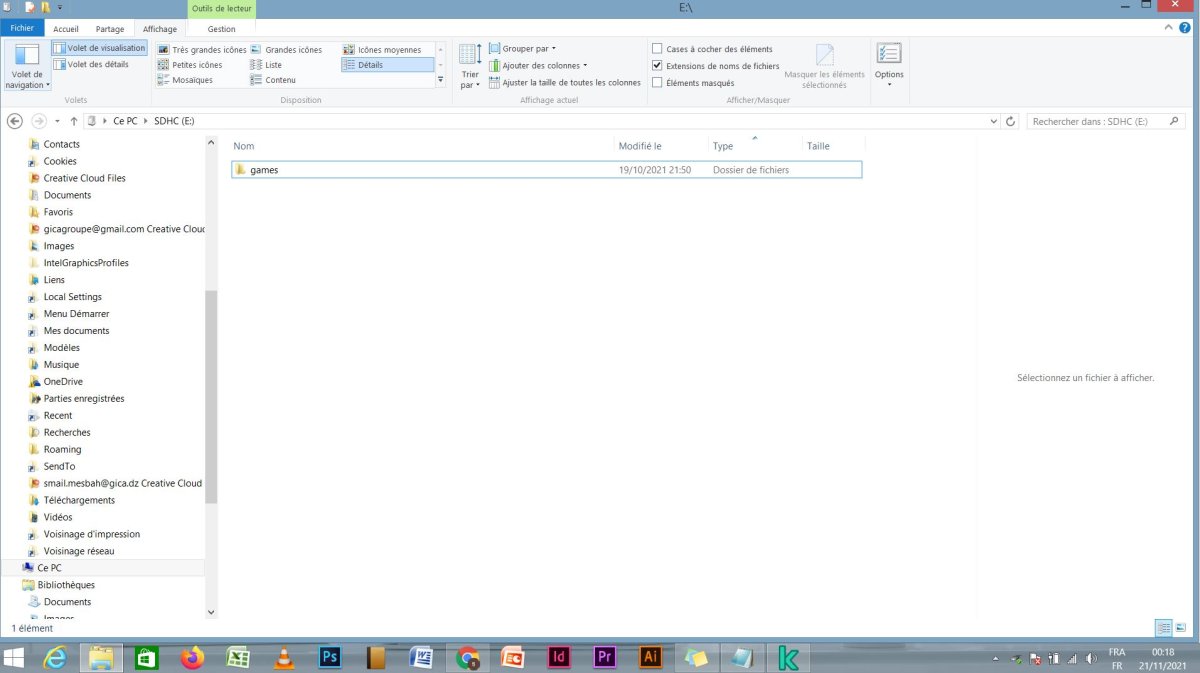This screenshot has height=673, width=1200.
Task: Open the Trier par menu
Action: click(470, 67)
